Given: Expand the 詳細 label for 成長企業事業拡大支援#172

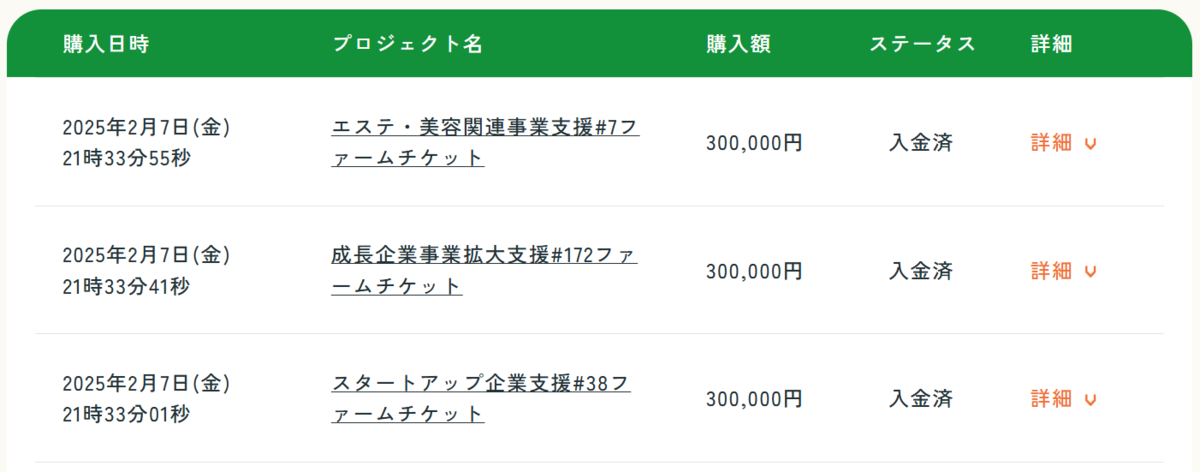Looking at the screenshot, I should click(1051, 271).
